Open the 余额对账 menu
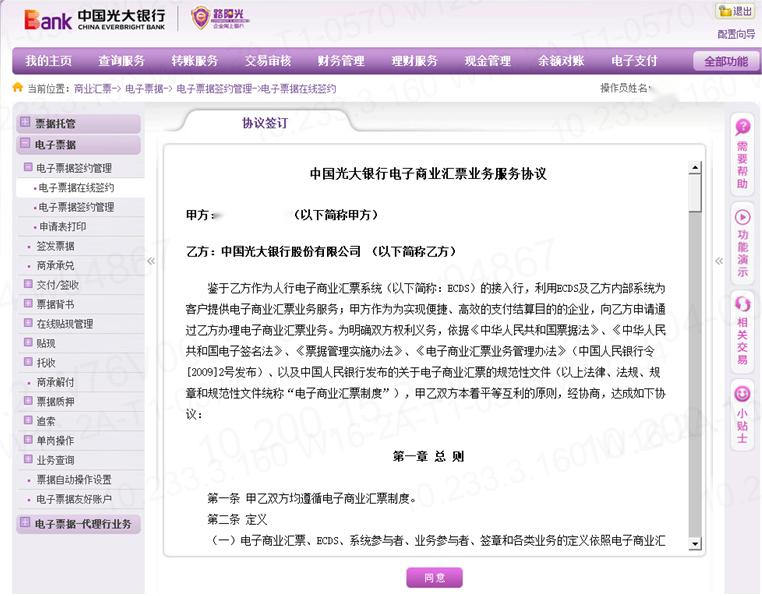Image resolution: width=762 pixels, height=596 pixels. click(561, 61)
